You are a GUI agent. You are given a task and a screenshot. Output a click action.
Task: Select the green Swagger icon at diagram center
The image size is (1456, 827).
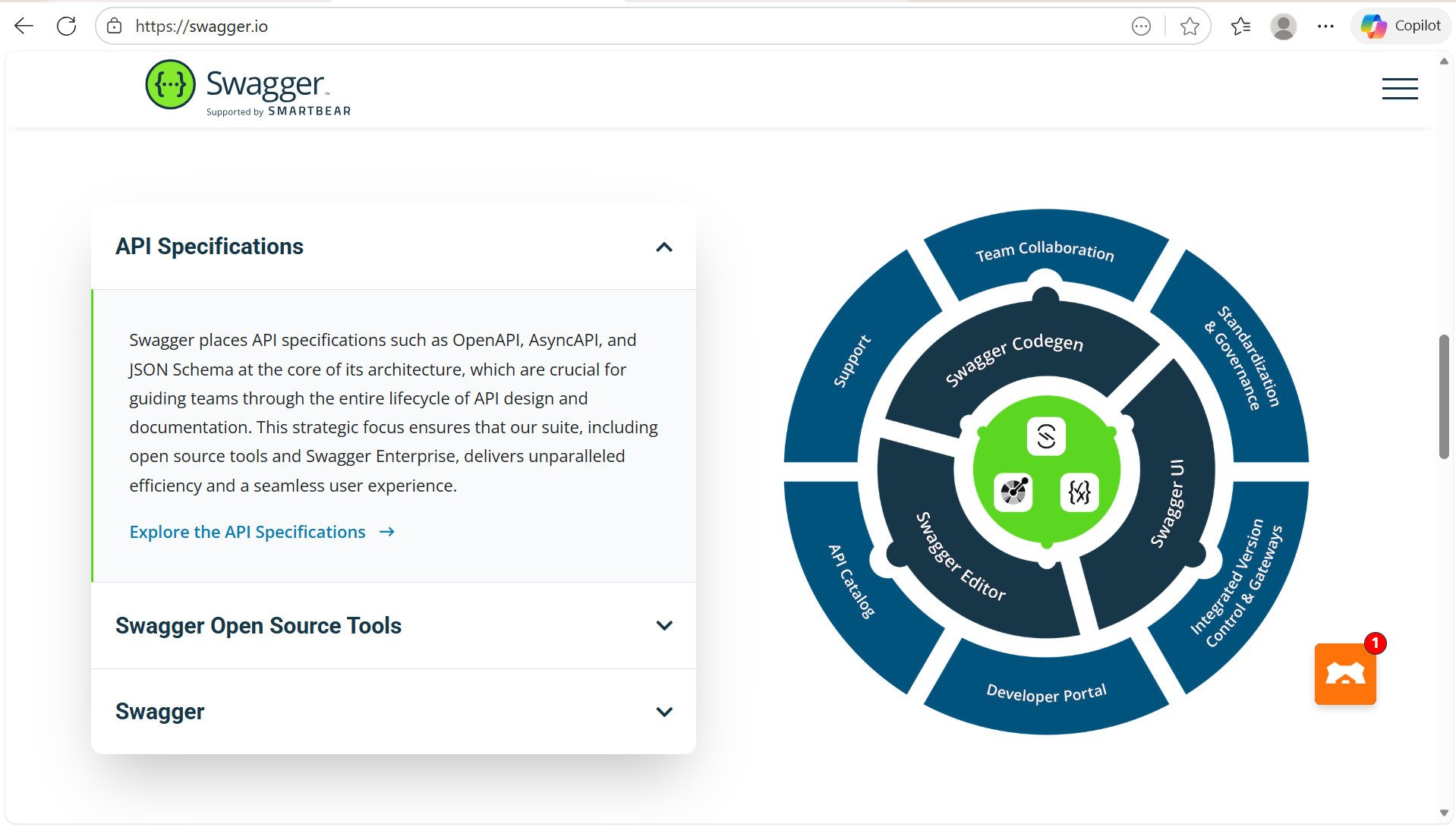tap(1045, 436)
